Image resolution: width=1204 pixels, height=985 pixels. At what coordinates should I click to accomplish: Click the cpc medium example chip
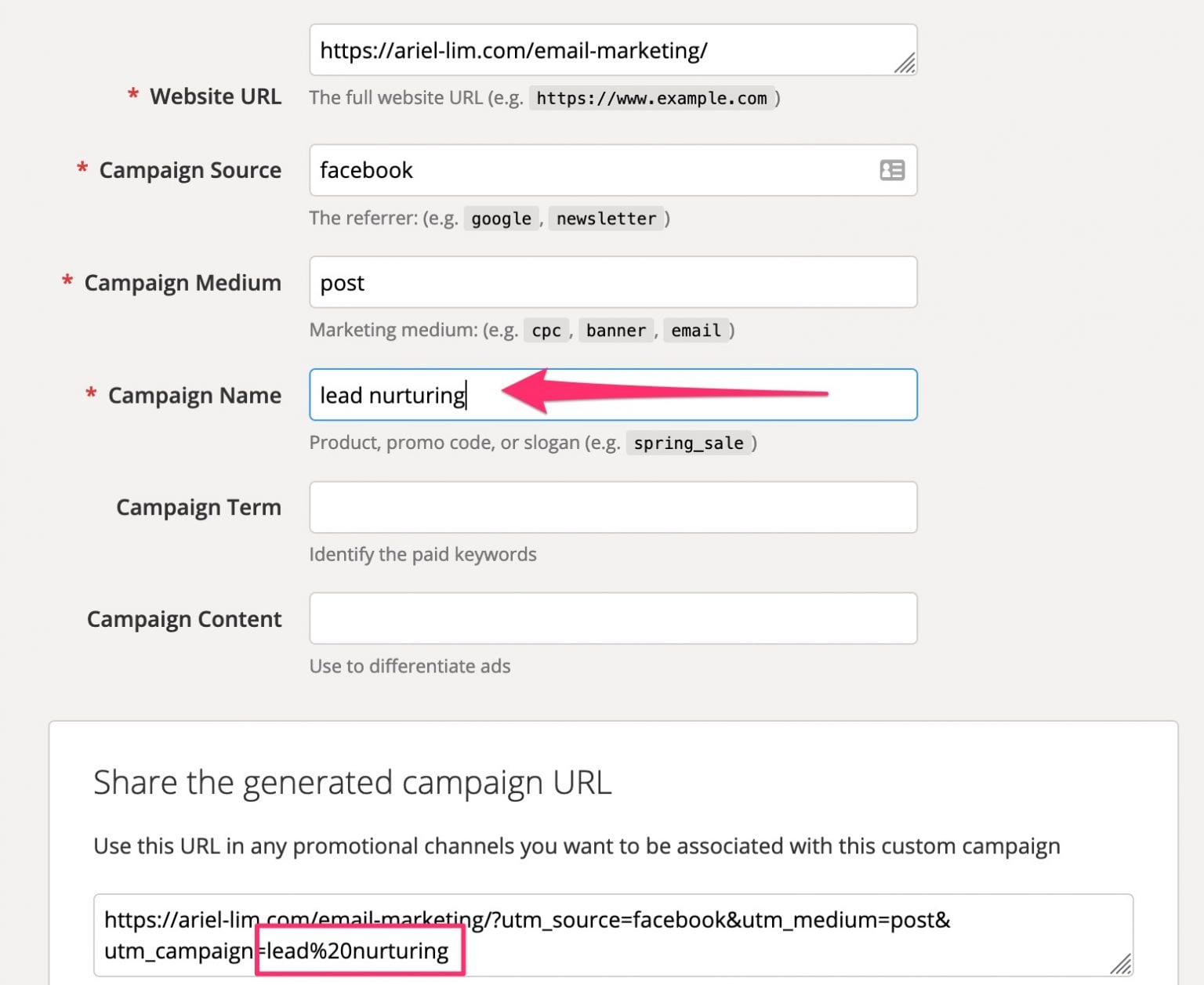pos(545,330)
